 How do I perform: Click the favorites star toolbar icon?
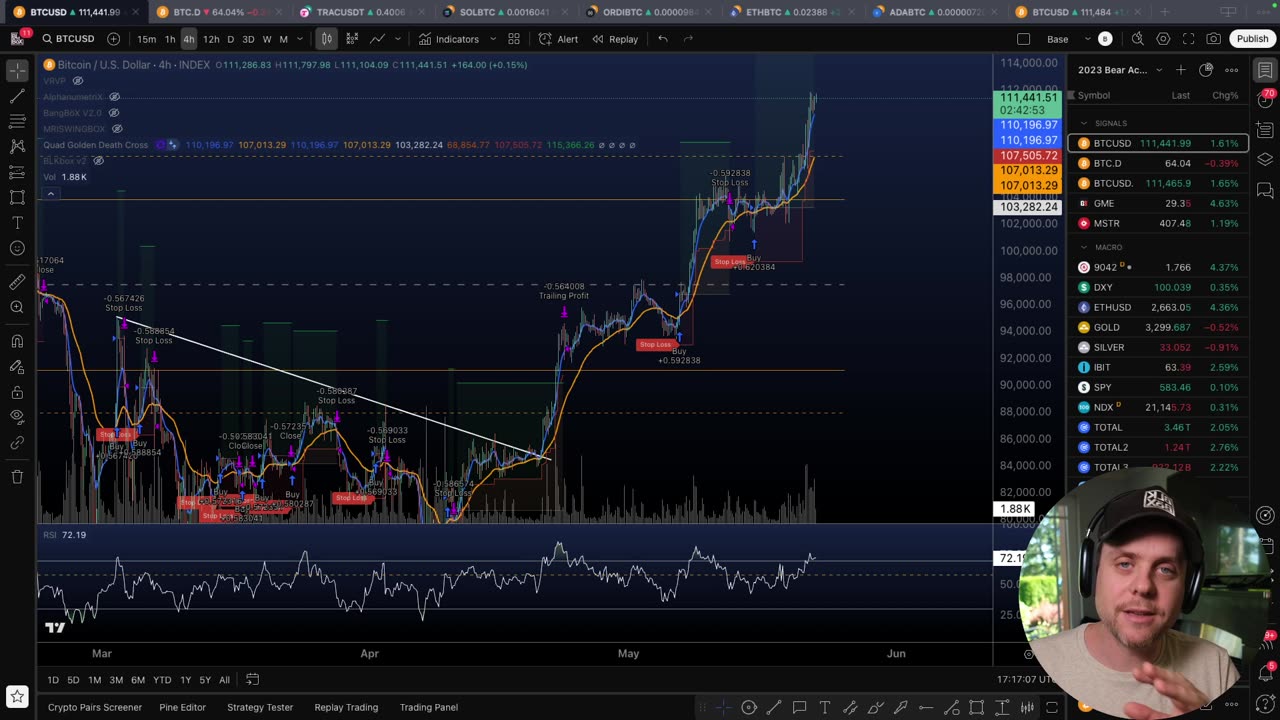pyautogui.click(x=17, y=696)
